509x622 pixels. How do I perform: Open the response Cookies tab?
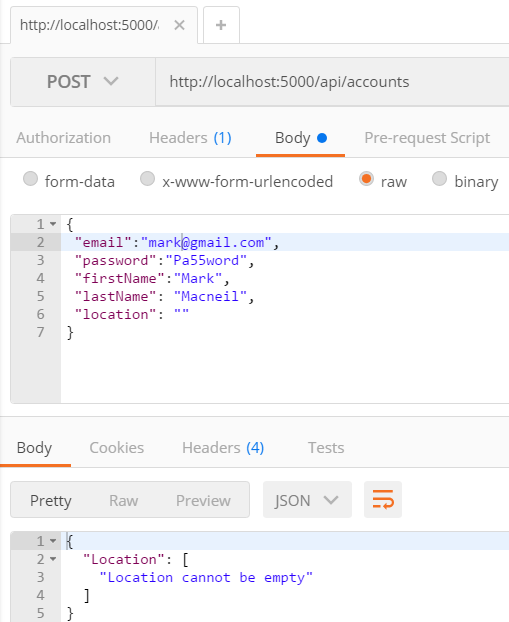(x=117, y=447)
